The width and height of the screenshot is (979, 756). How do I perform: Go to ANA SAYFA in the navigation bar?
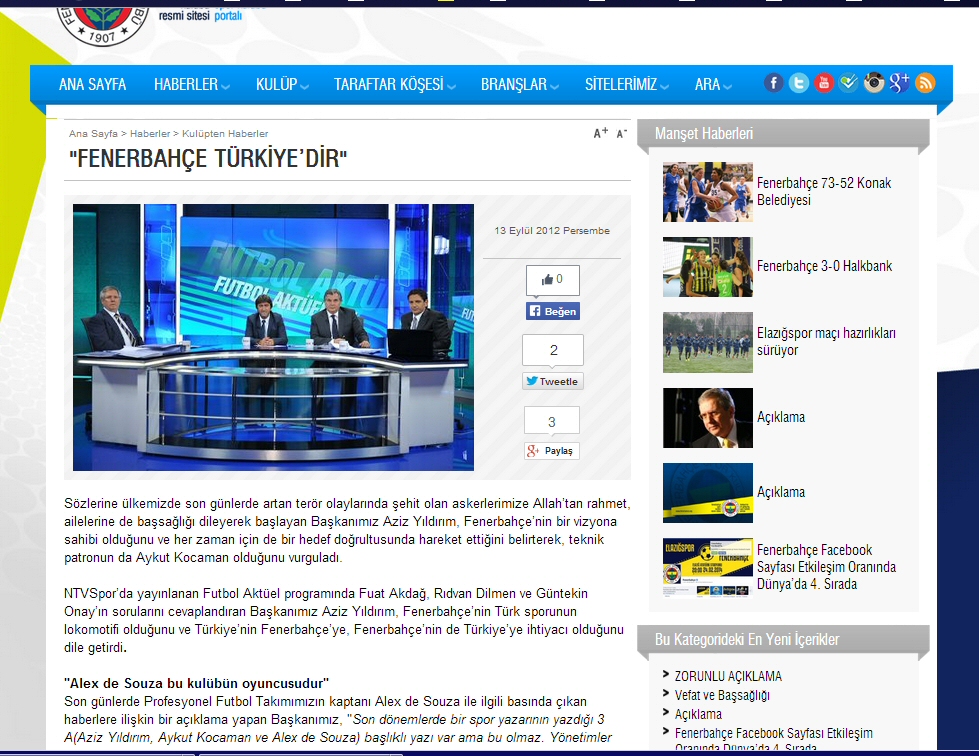(x=92, y=85)
